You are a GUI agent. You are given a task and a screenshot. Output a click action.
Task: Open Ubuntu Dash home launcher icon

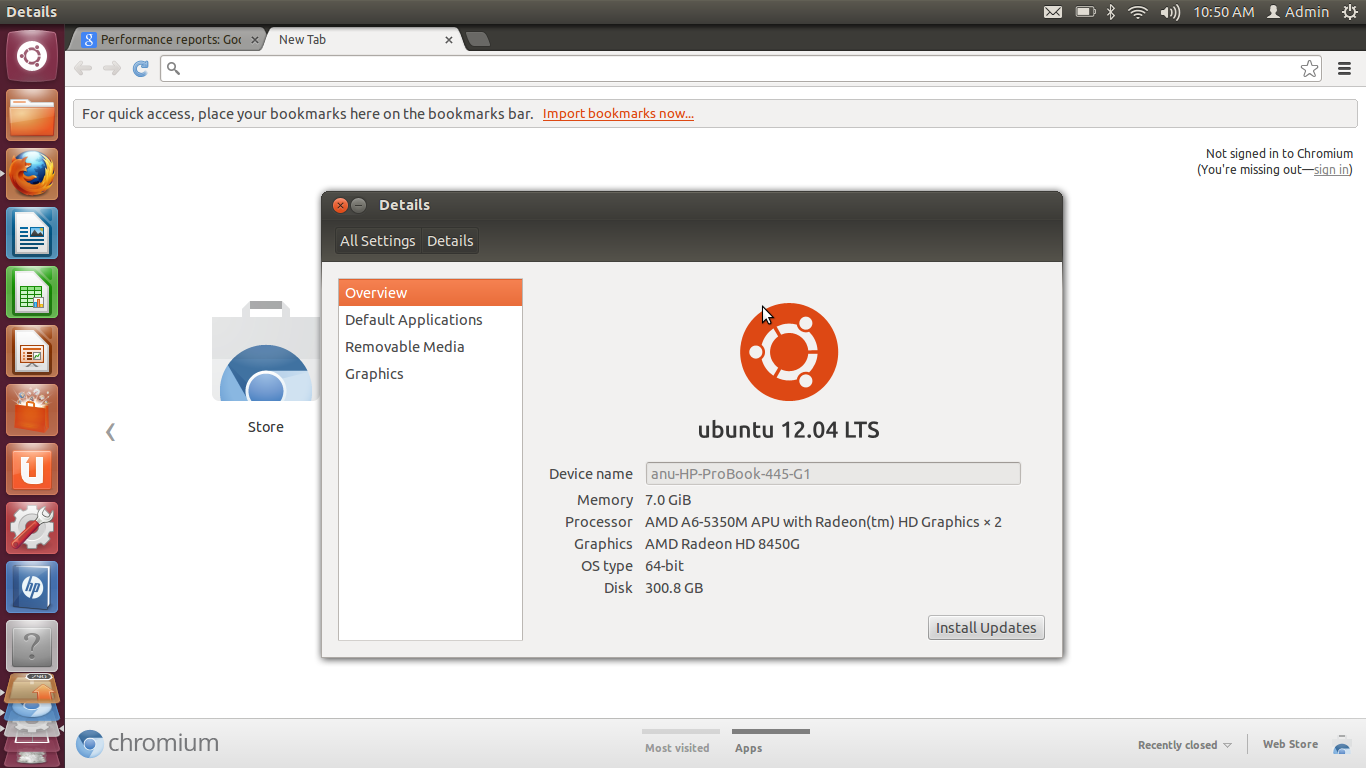(x=32, y=56)
